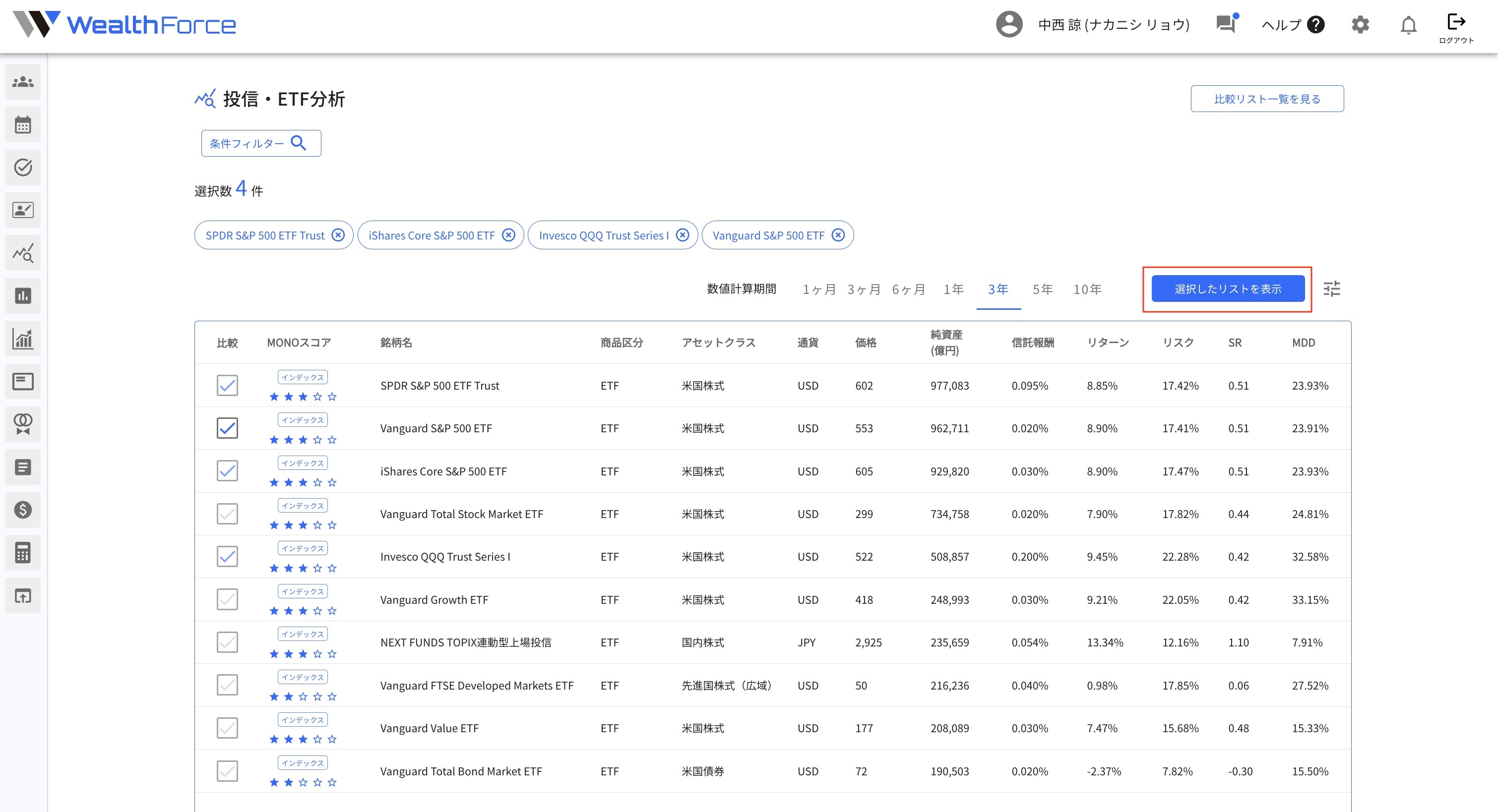Click the notification bell icon
The width and height of the screenshot is (1498, 812).
[x=1408, y=25]
